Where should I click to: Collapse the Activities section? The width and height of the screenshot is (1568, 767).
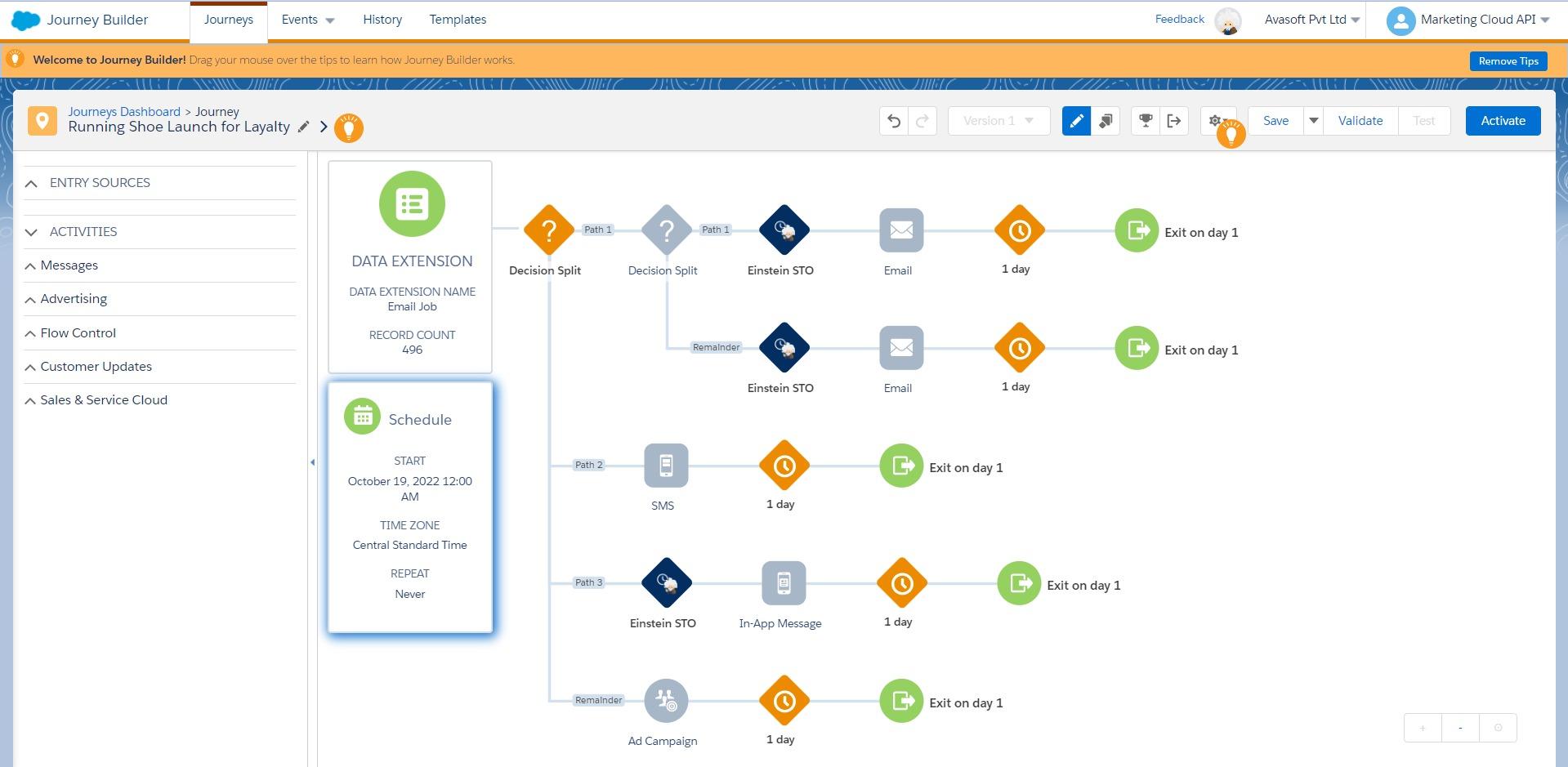click(x=31, y=232)
